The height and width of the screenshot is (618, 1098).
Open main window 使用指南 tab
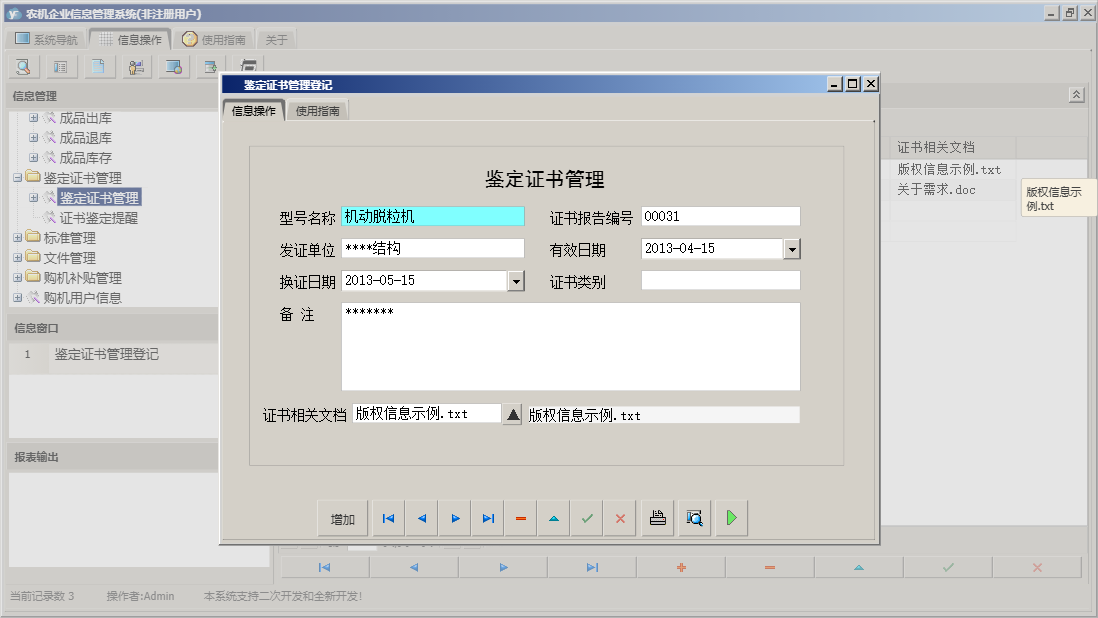(214, 39)
